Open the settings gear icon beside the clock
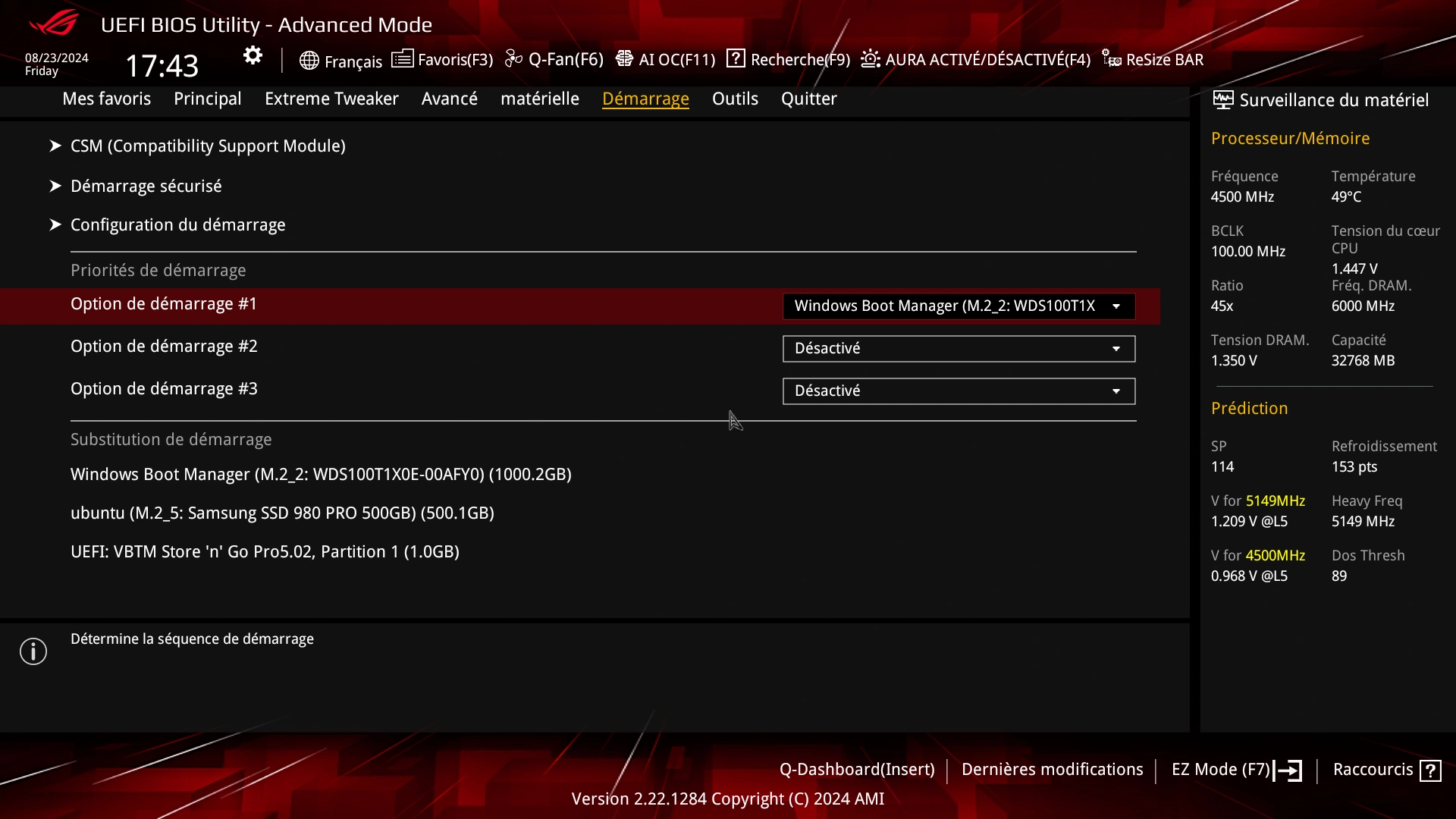 253,55
